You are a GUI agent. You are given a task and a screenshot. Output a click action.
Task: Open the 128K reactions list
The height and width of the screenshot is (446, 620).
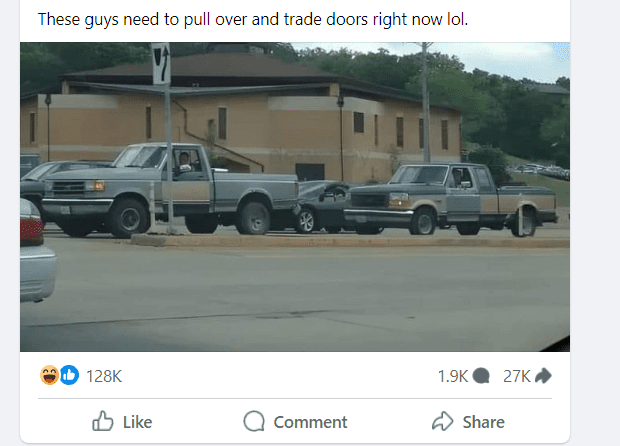click(x=104, y=376)
